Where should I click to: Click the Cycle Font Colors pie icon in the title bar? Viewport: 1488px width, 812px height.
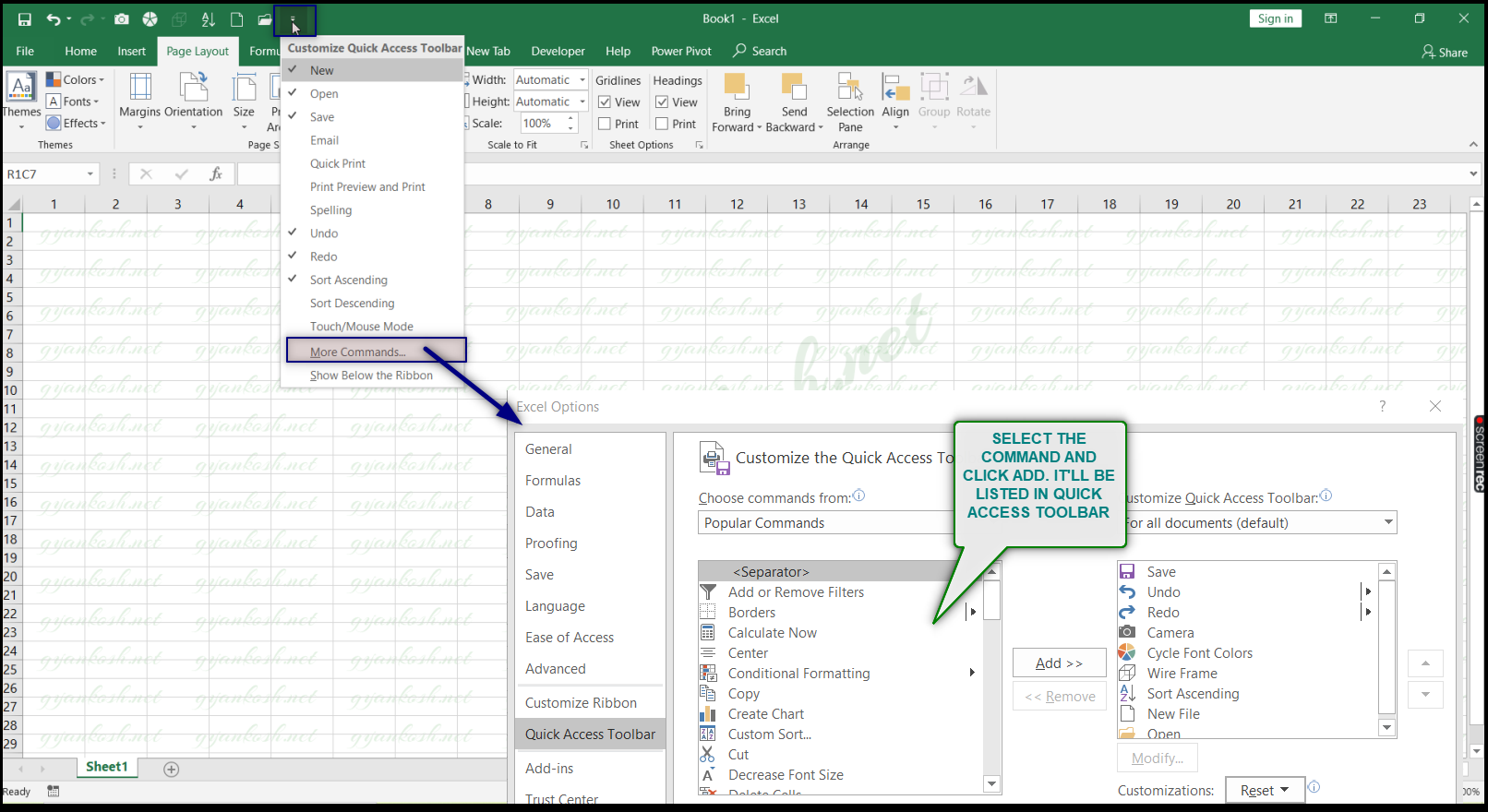point(150,19)
